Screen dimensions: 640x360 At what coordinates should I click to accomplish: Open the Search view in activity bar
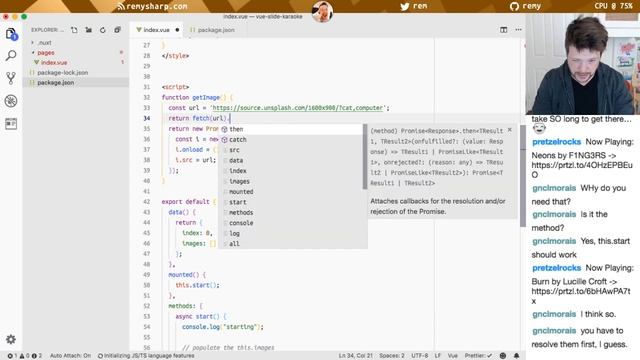tap(11, 55)
